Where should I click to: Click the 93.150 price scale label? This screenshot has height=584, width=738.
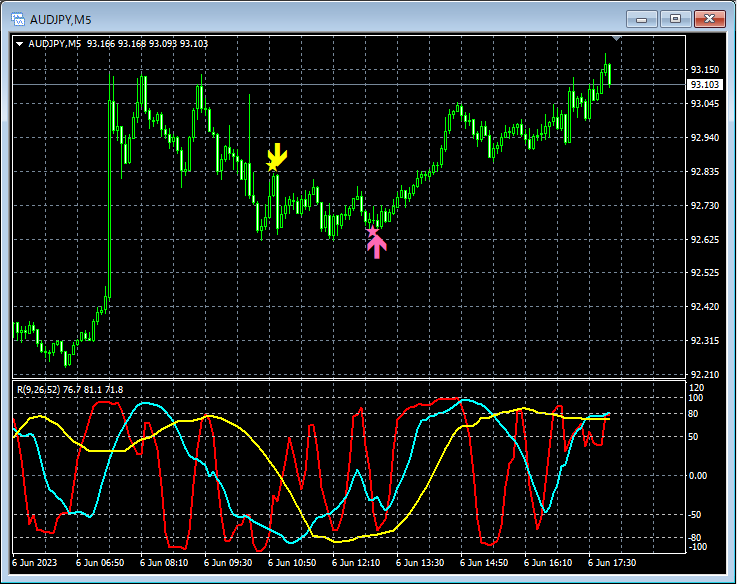(705, 70)
